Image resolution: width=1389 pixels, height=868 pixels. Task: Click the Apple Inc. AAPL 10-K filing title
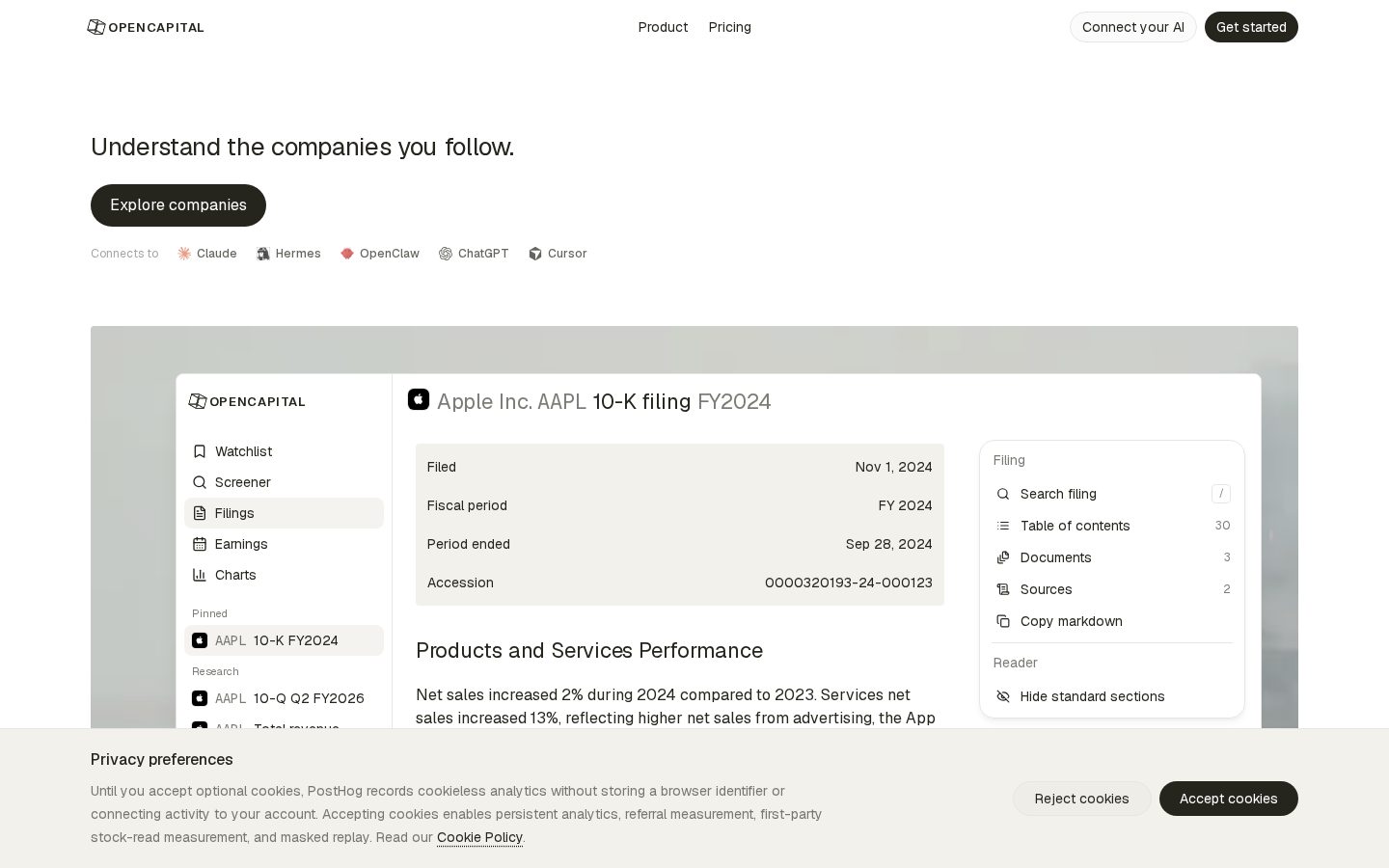pos(604,401)
